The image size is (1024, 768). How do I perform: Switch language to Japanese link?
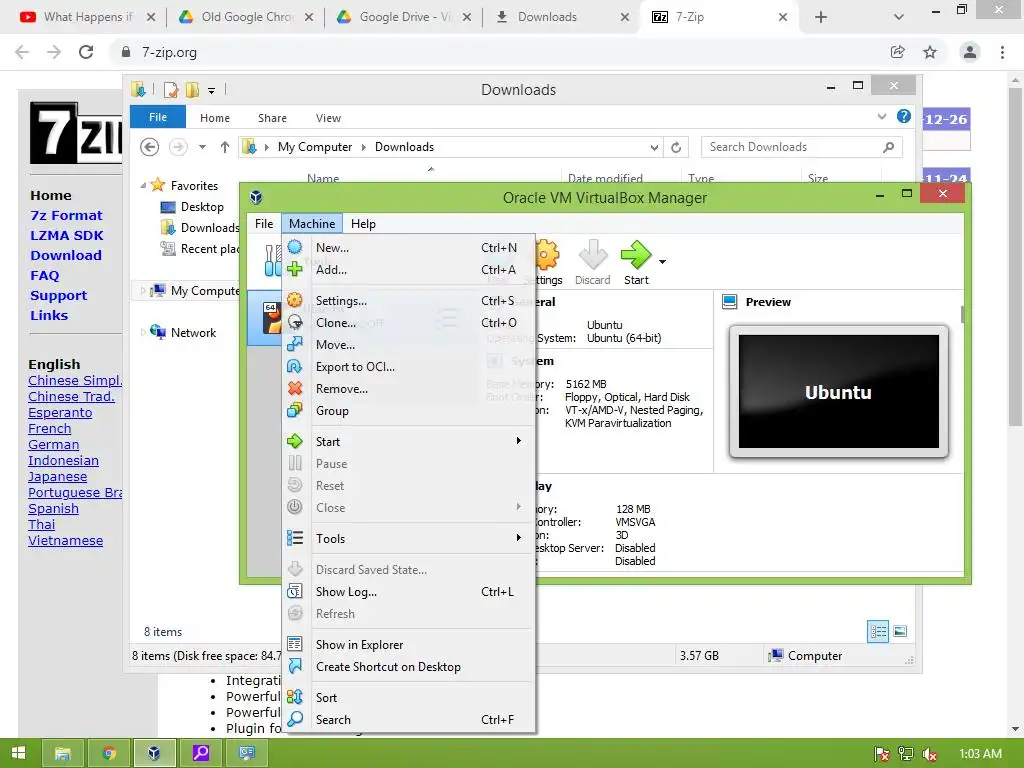tap(57, 477)
